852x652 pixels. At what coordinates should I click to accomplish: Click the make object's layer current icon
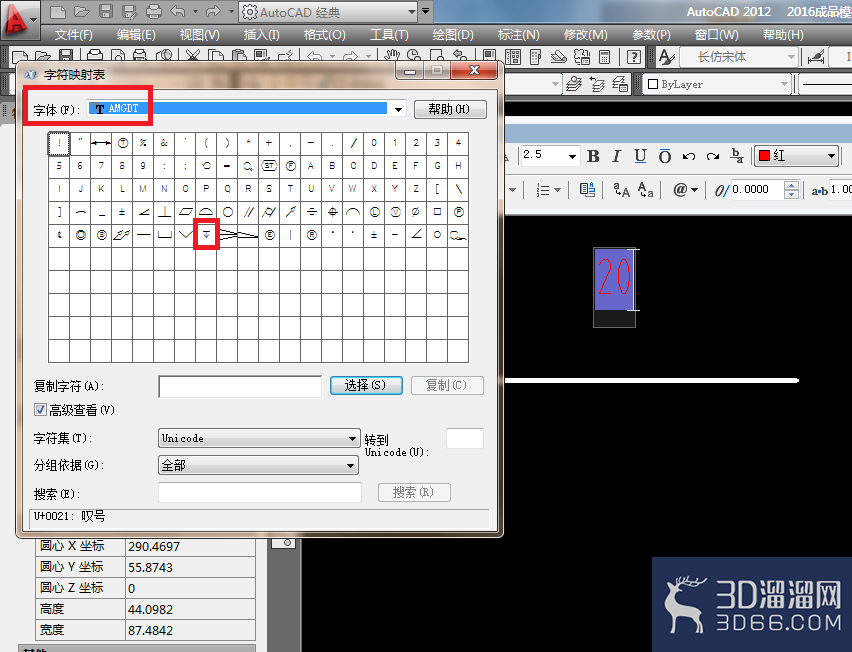pyautogui.click(x=574, y=84)
